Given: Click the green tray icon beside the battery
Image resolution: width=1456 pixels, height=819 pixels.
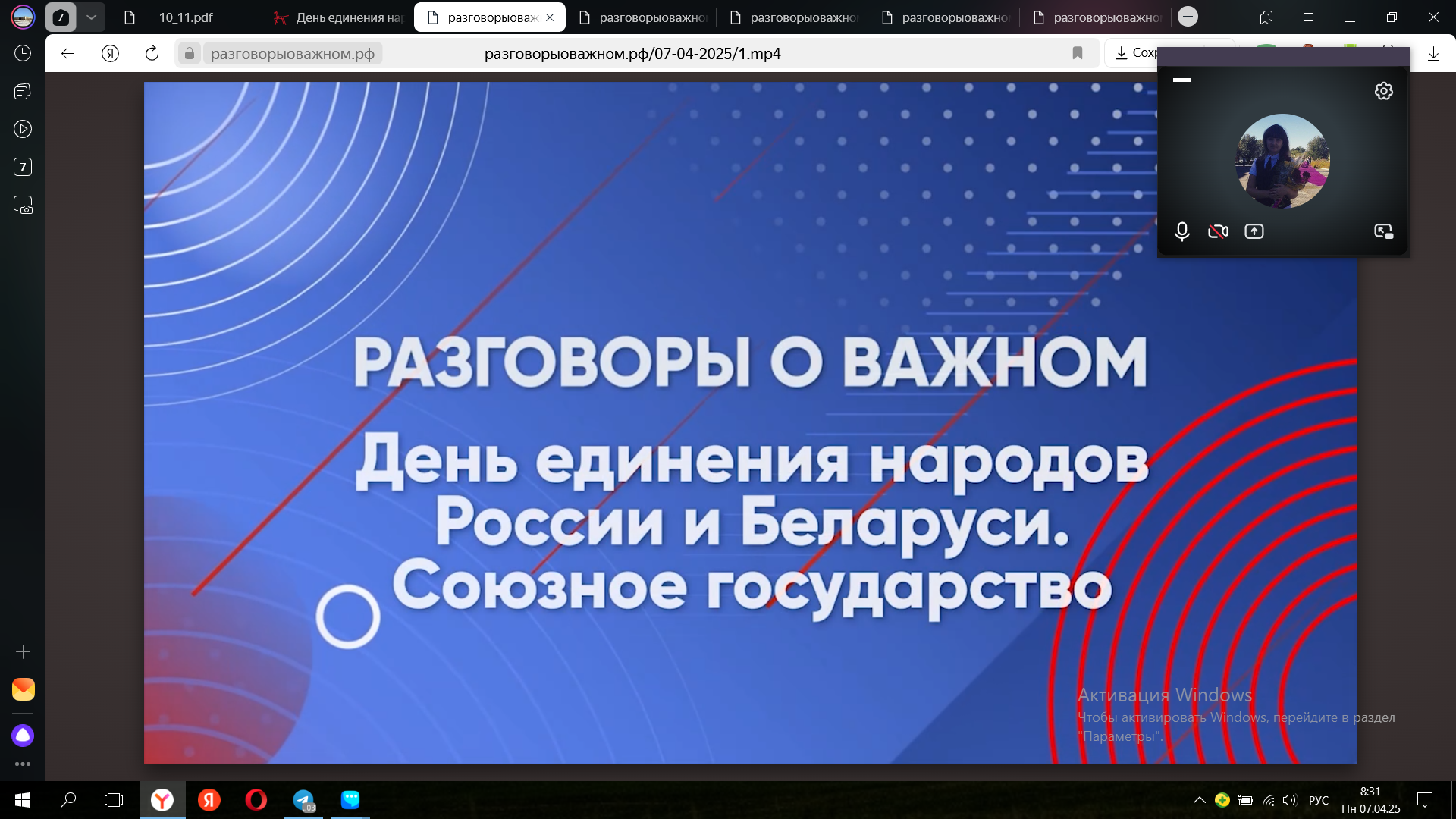Looking at the screenshot, I should coord(1222,800).
